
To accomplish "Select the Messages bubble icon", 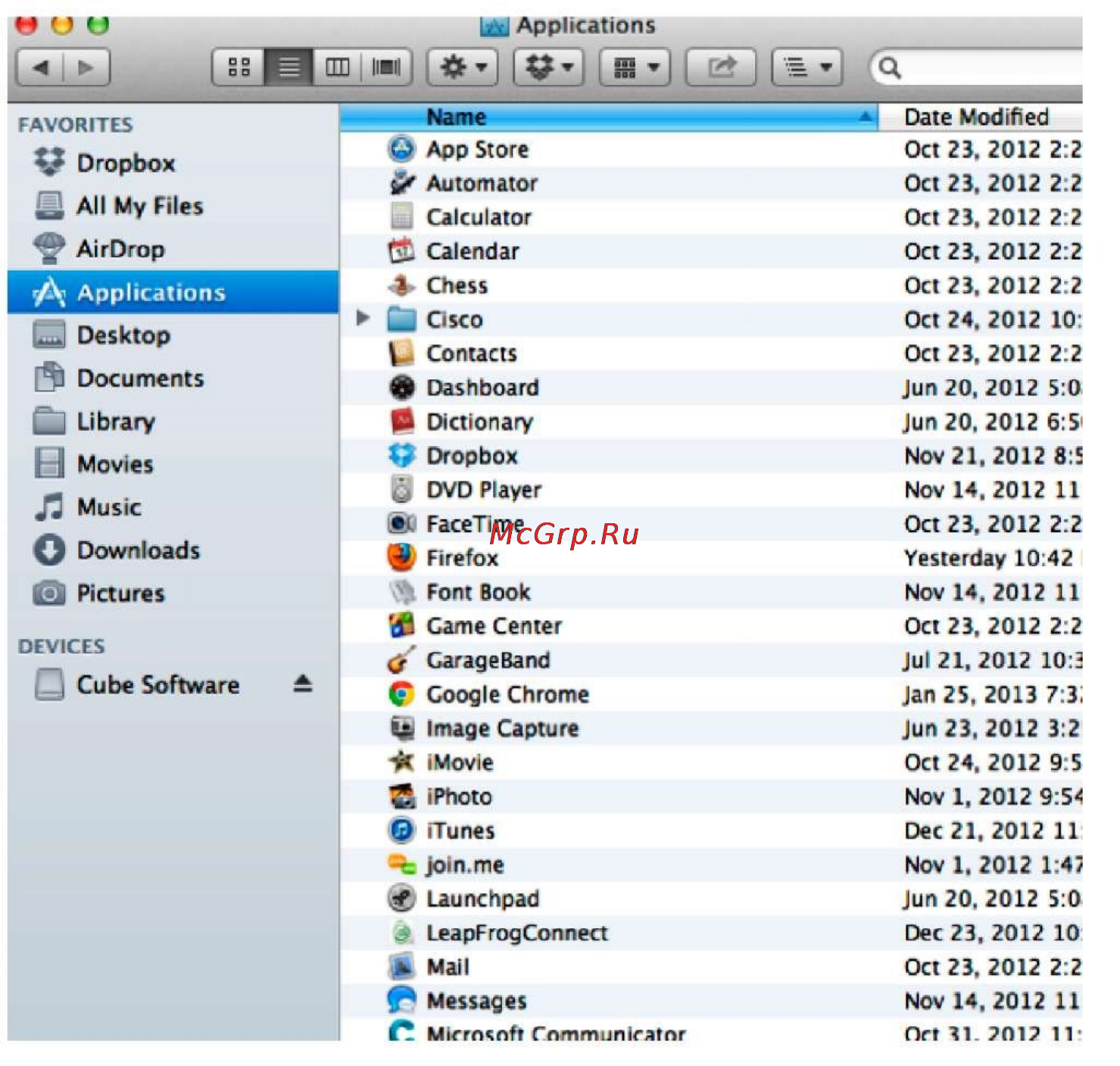I will click(x=401, y=1000).
